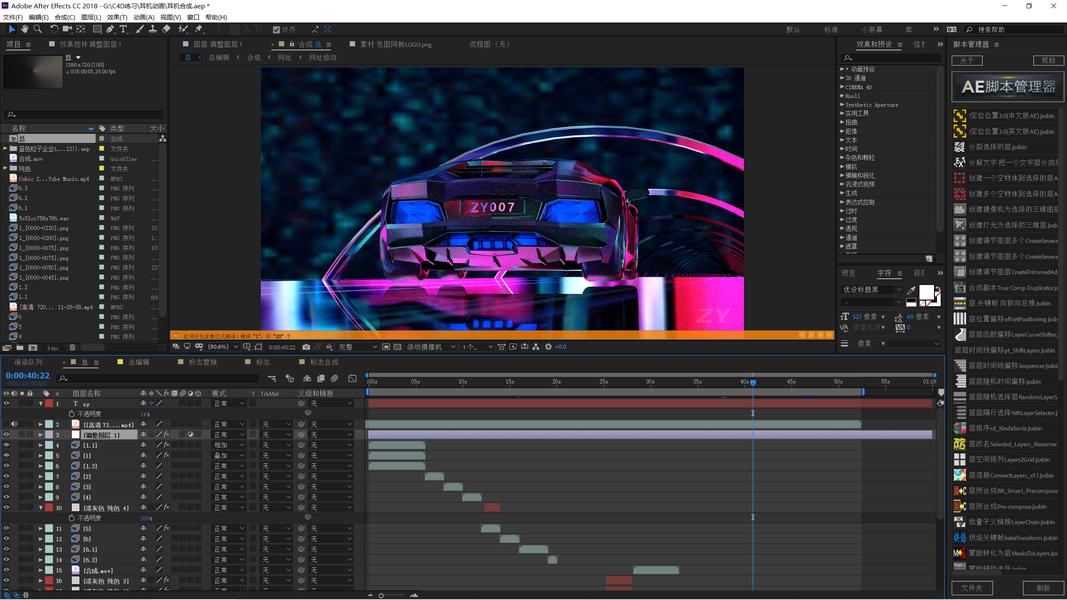Open the 优设标题黑 font family dropdown
1067x600 pixels.
click(872, 289)
